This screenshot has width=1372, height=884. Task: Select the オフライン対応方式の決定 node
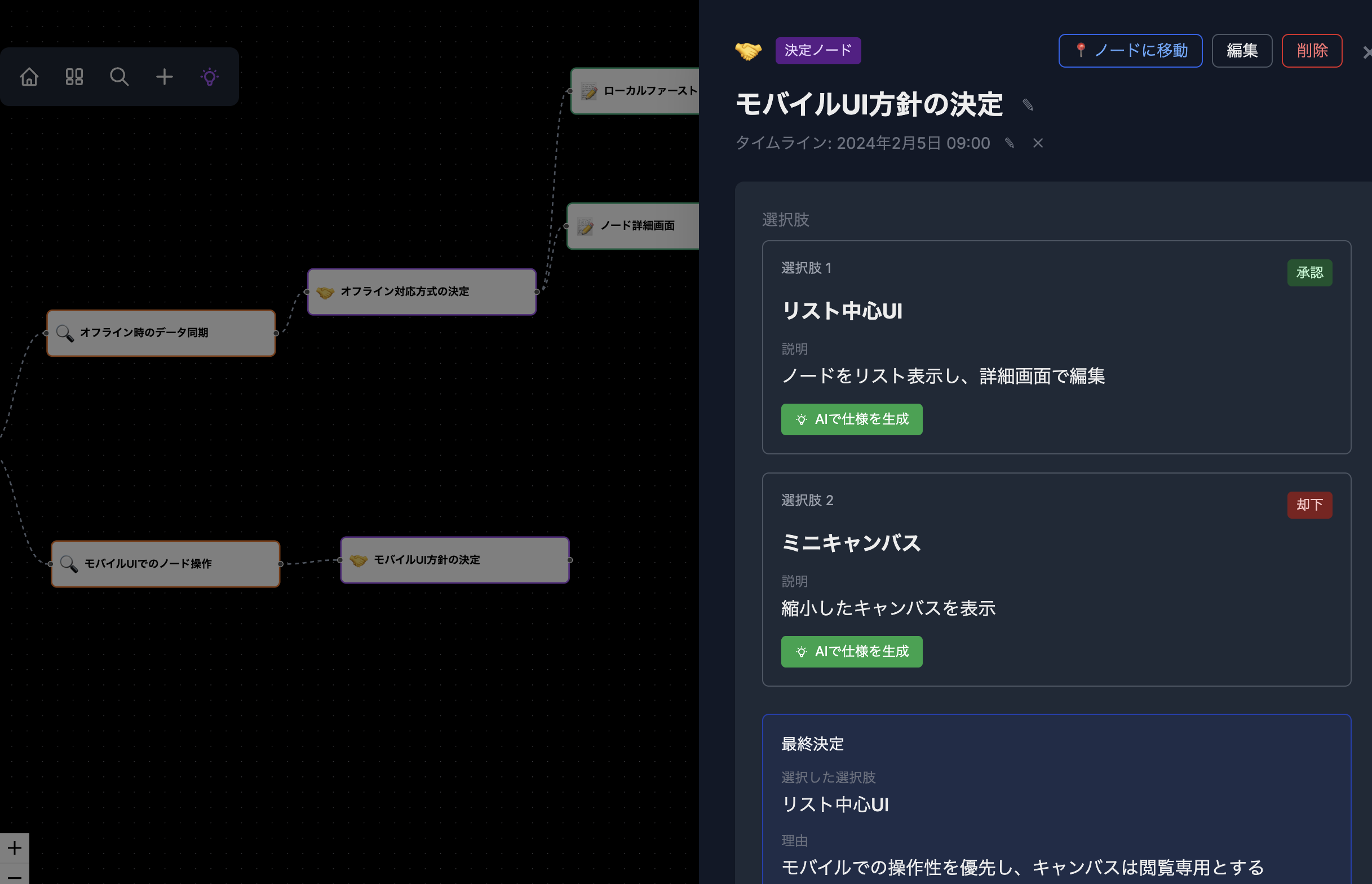[x=422, y=291]
